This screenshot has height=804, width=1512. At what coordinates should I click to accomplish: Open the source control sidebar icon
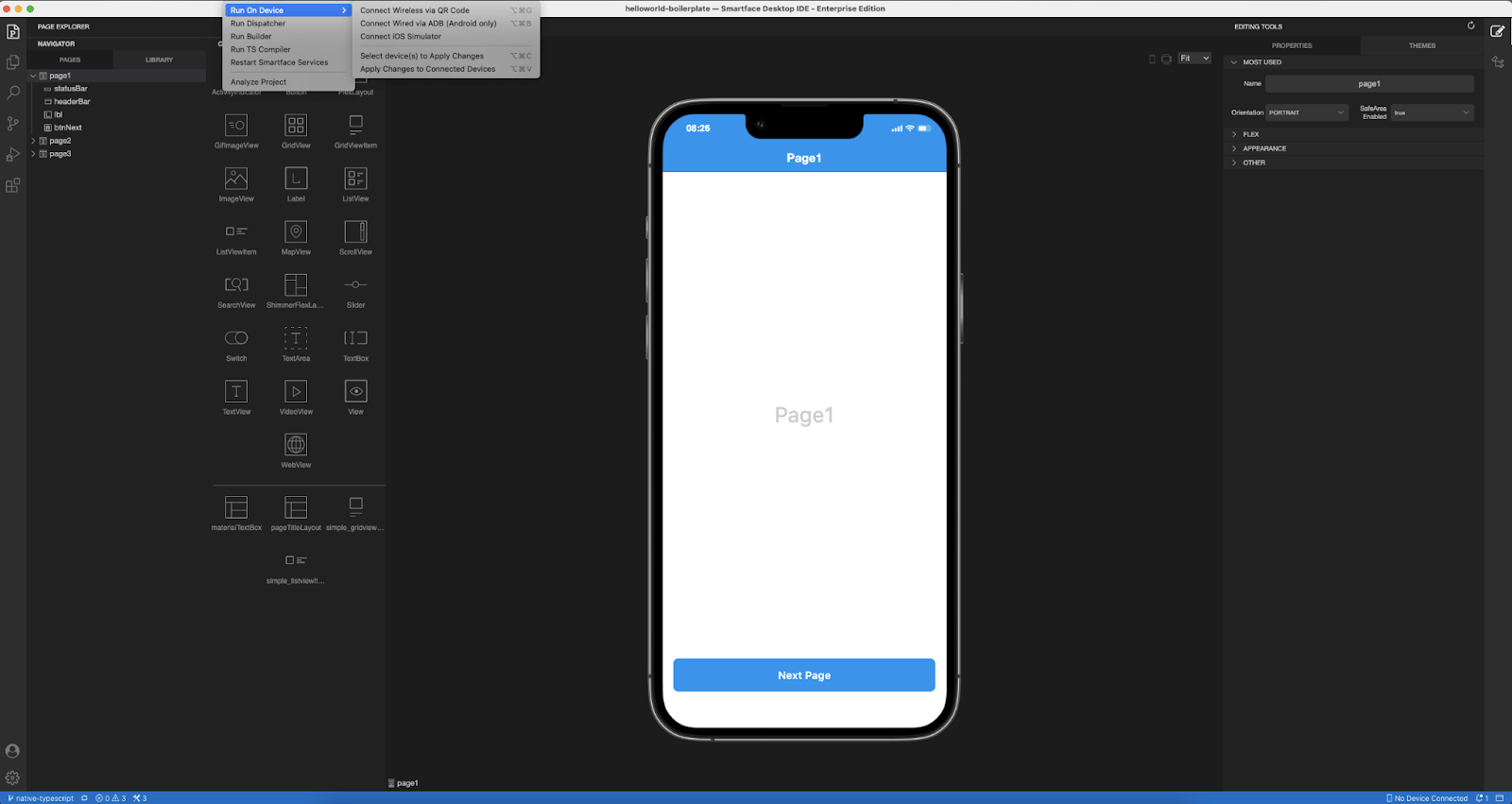13,124
